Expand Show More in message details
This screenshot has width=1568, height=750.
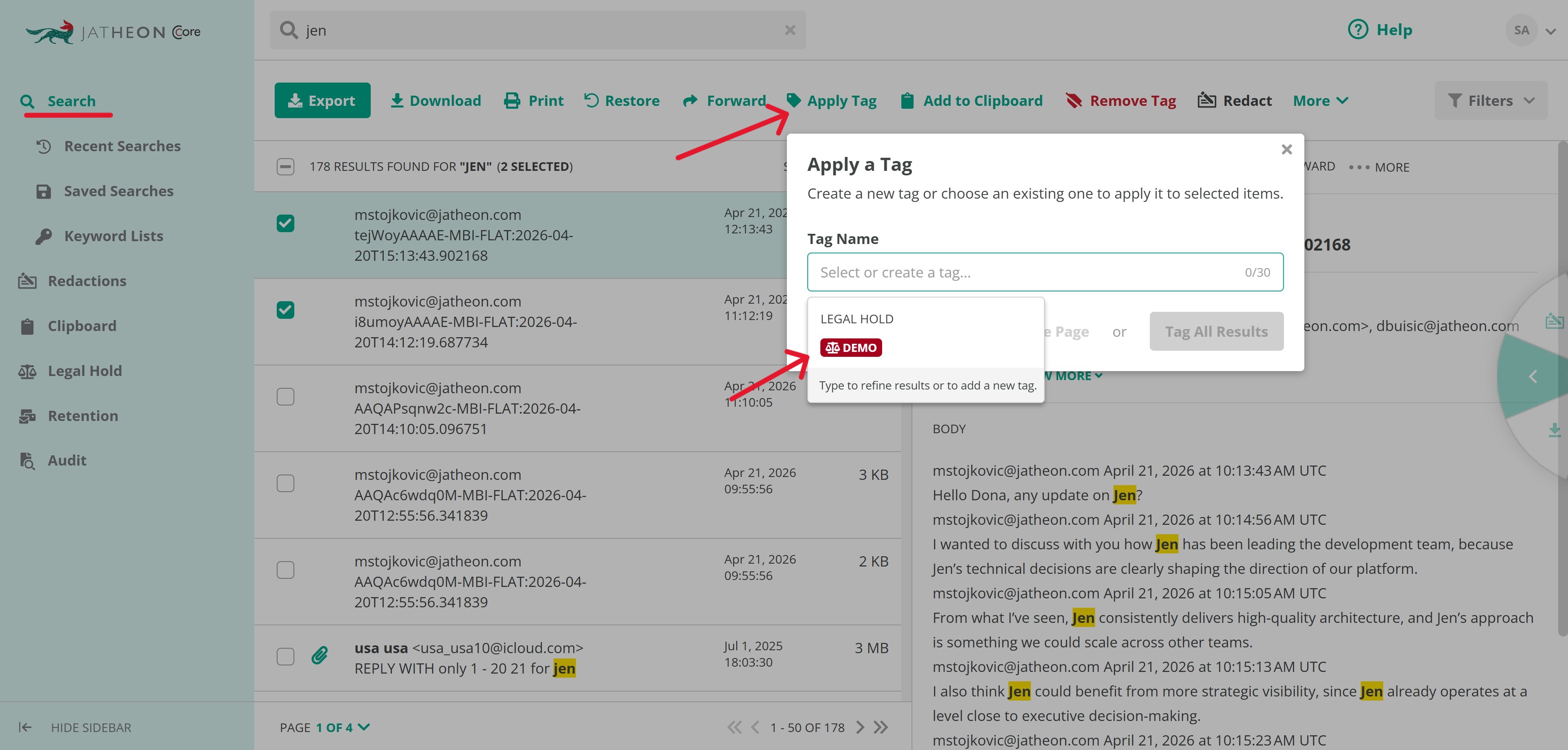pos(1074,376)
